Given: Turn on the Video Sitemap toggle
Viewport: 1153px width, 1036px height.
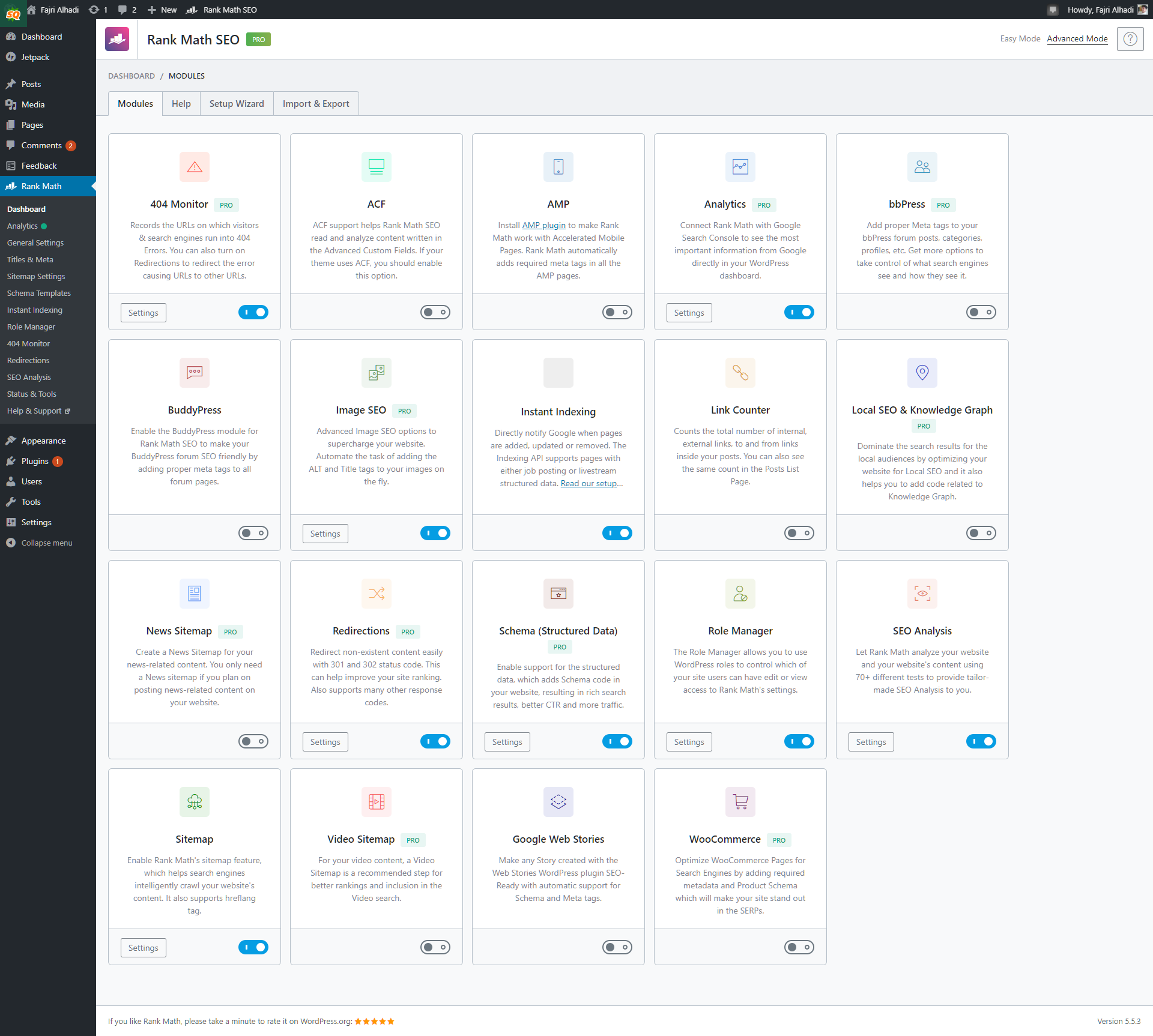Looking at the screenshot, I should tap(435, 947).
